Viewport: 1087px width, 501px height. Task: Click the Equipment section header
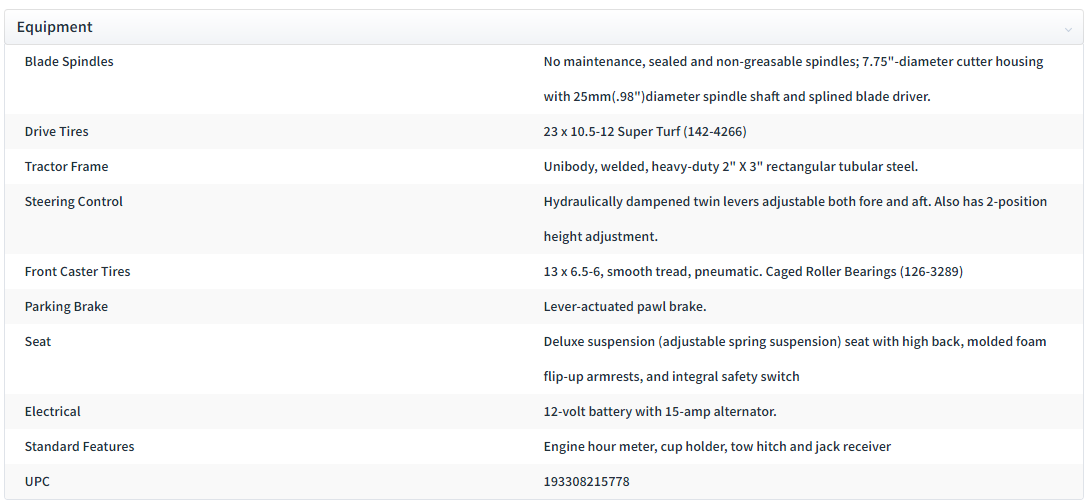pos(544,28)
